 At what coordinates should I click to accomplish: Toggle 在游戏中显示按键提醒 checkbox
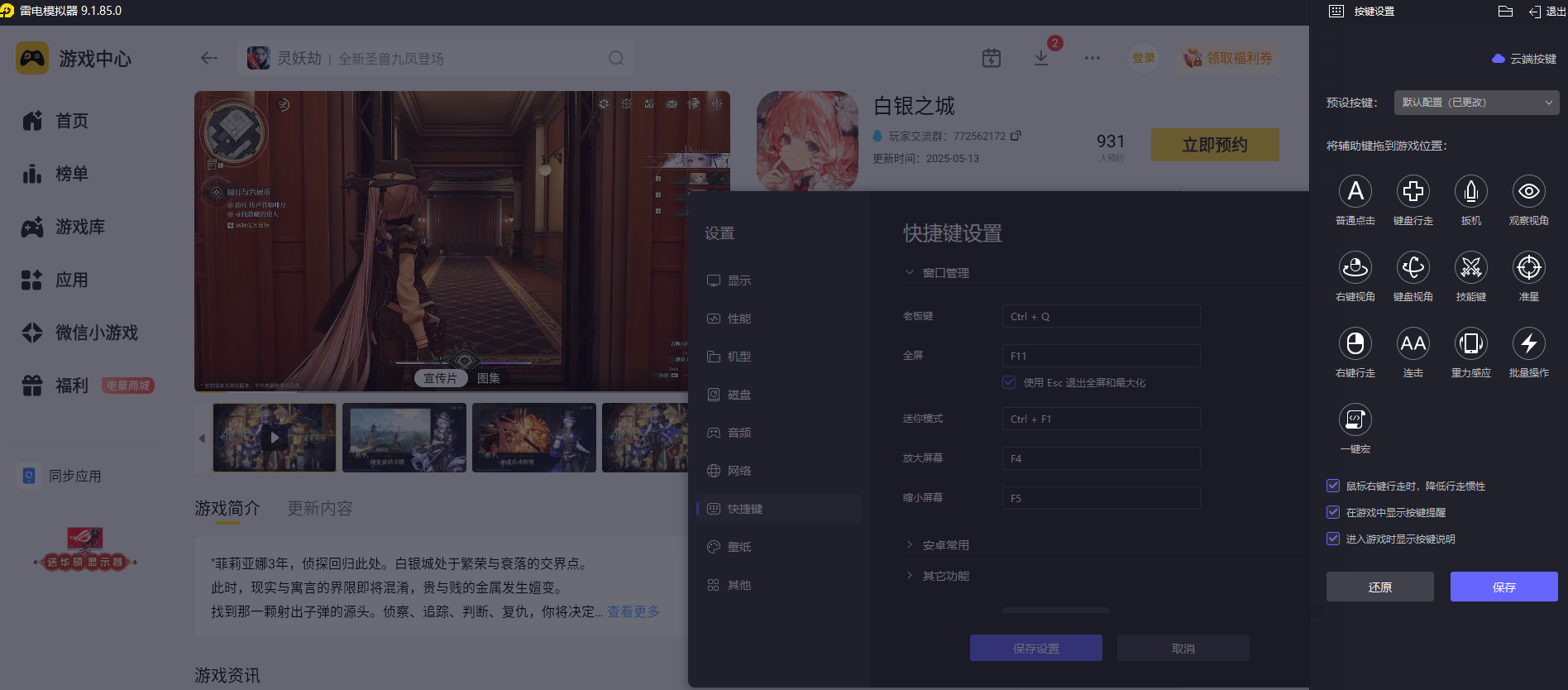pyautogui.click(x=1333, y=512)
